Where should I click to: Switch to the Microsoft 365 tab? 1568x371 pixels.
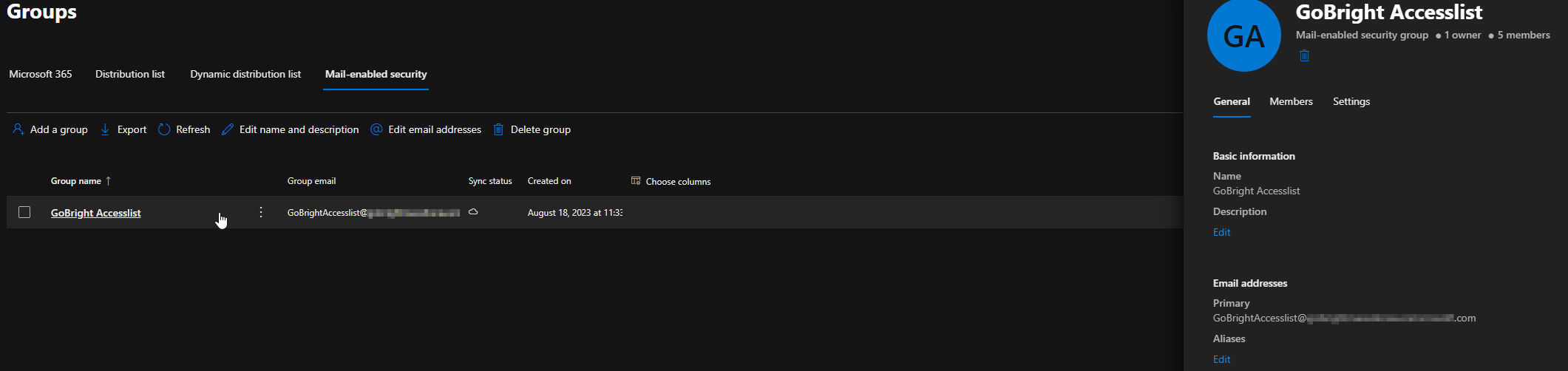coord(41,74)
